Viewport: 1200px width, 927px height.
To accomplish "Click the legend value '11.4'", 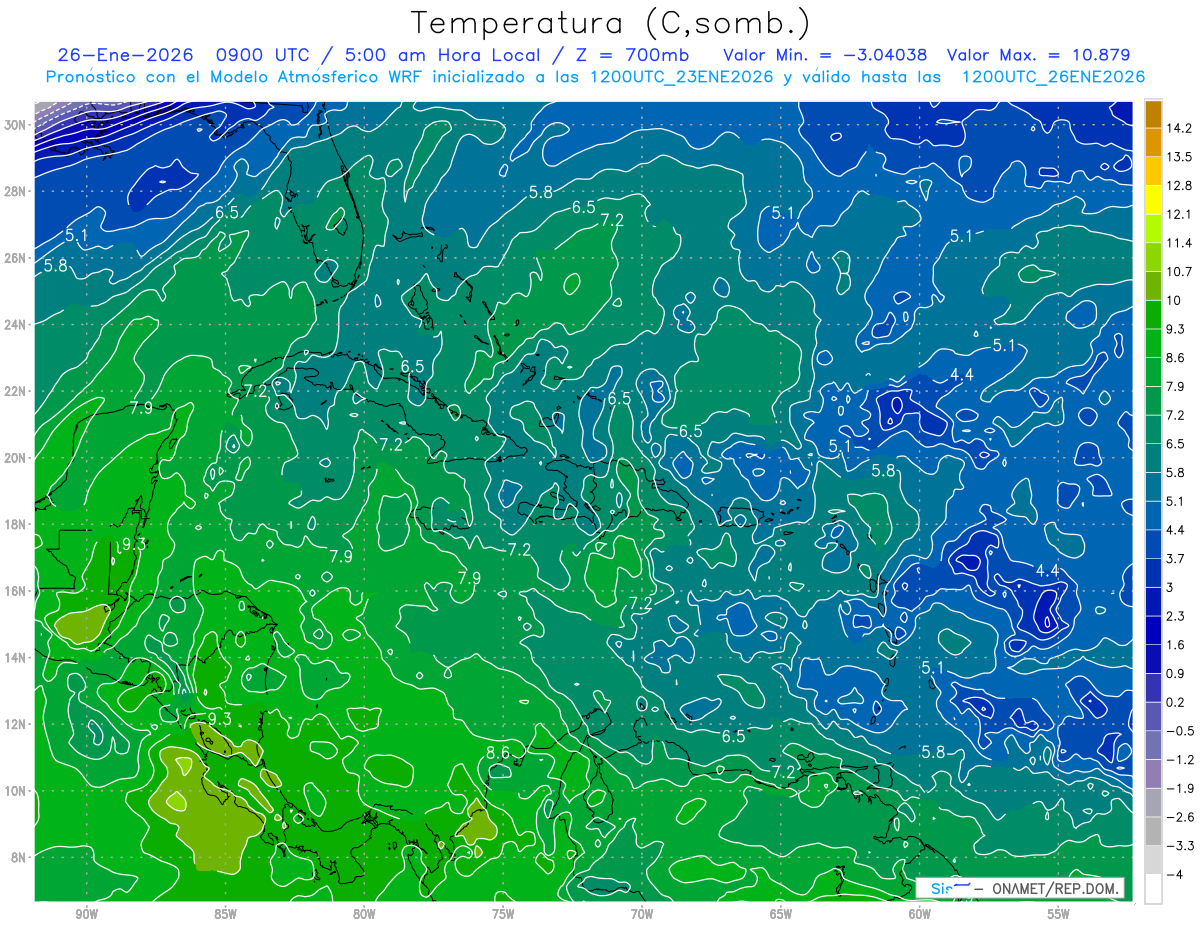I will 1181,243.
